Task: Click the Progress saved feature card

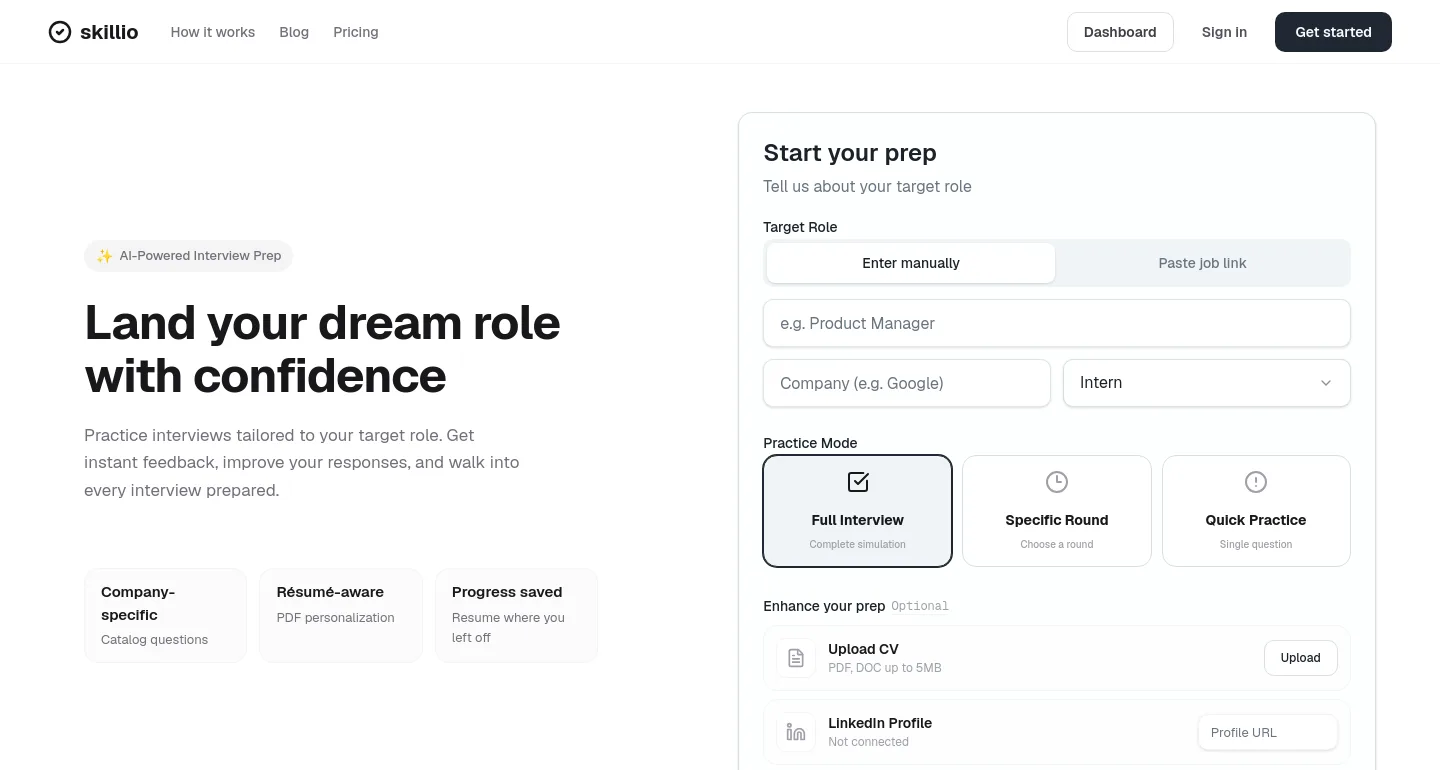Action: 516,615
